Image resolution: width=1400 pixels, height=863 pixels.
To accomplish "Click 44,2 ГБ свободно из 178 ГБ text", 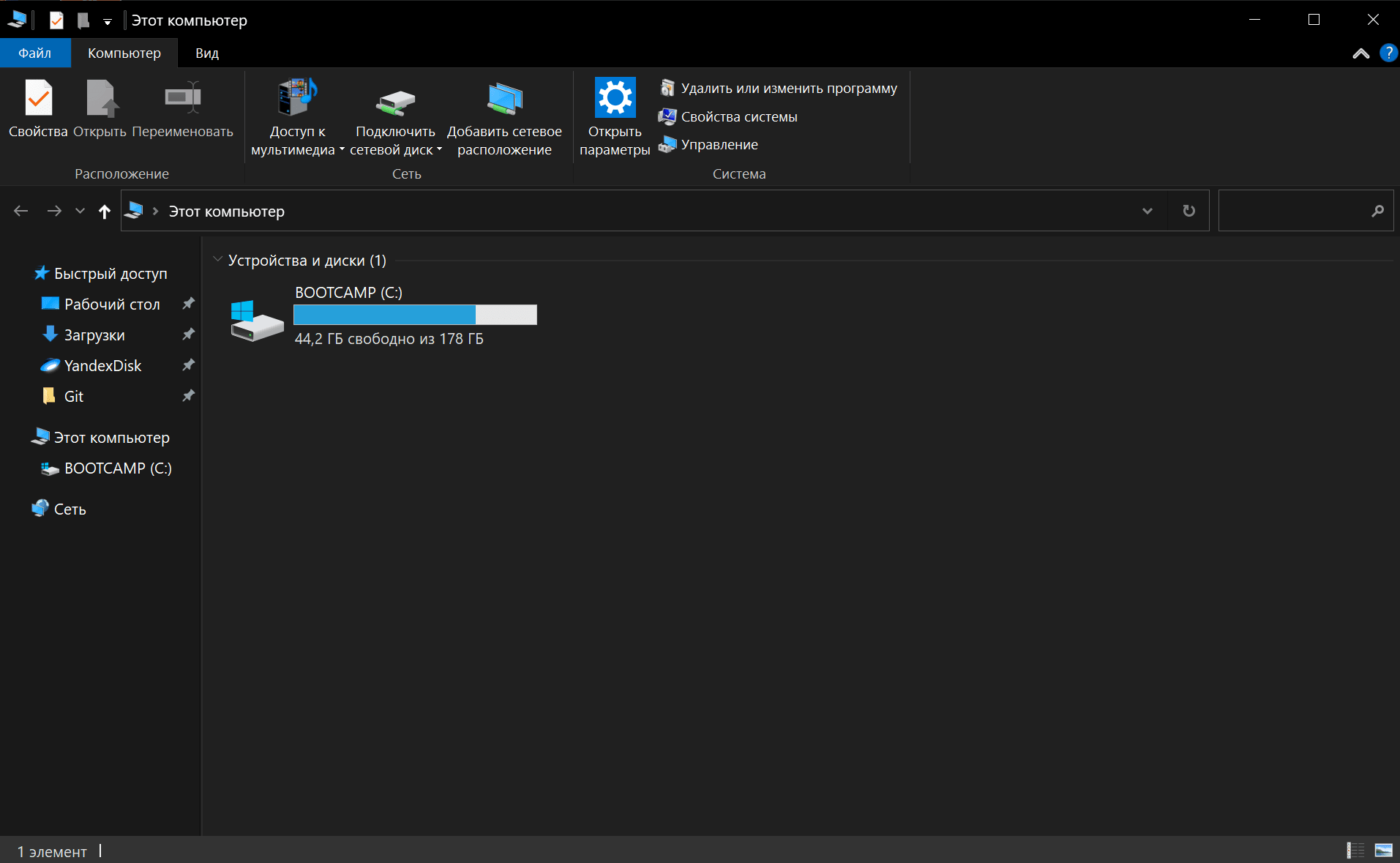I will click(x=389, y=339).
